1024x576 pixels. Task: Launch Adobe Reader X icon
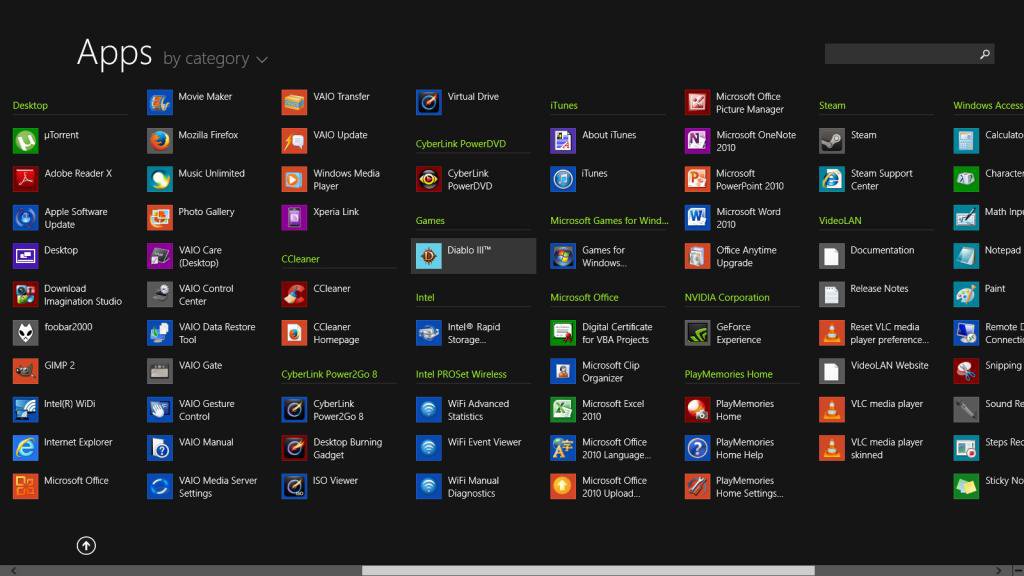click(x=25, y=180)
